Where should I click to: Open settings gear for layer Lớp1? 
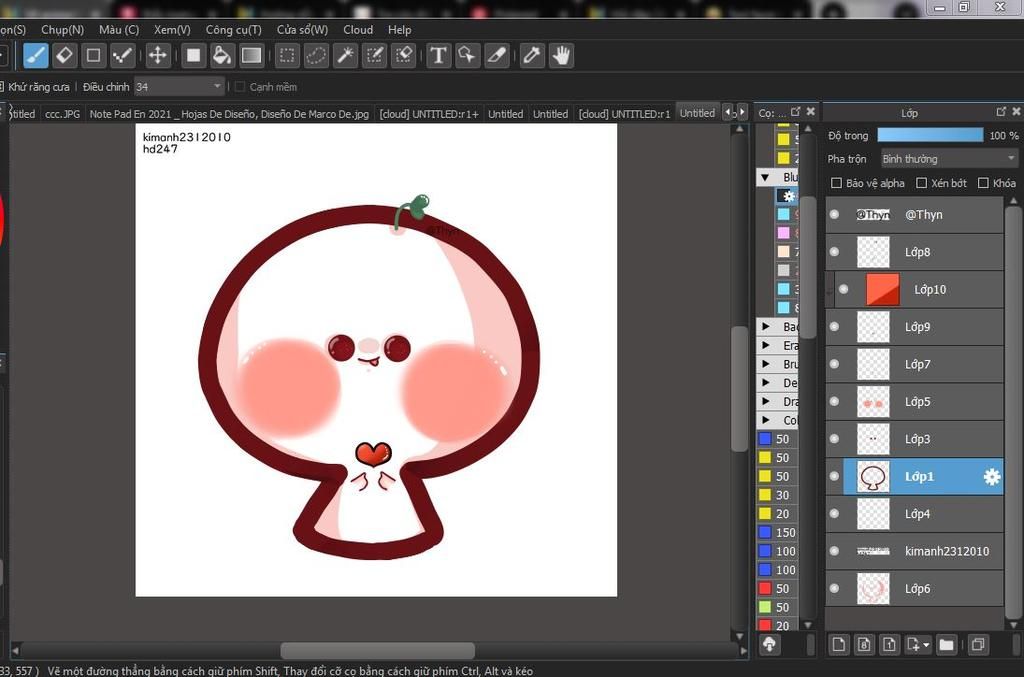click(x=991, y=477)
